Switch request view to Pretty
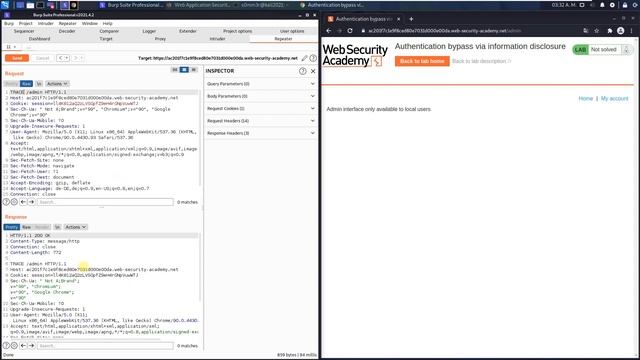Image resolution: width=640 pixels, height=360 pixels. [x=11, y=84]
